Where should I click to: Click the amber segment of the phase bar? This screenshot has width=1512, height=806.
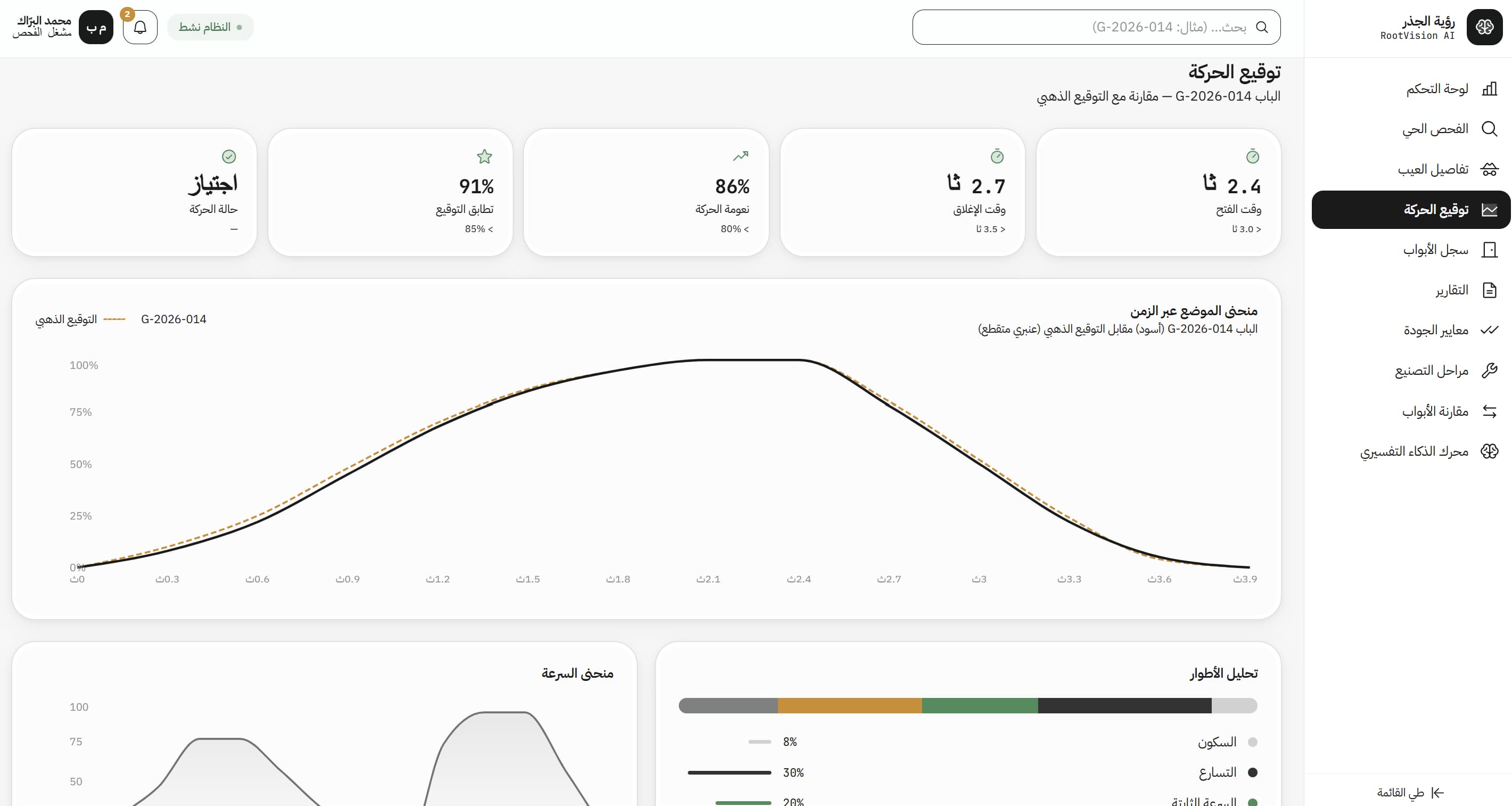(x=850, y=705)
